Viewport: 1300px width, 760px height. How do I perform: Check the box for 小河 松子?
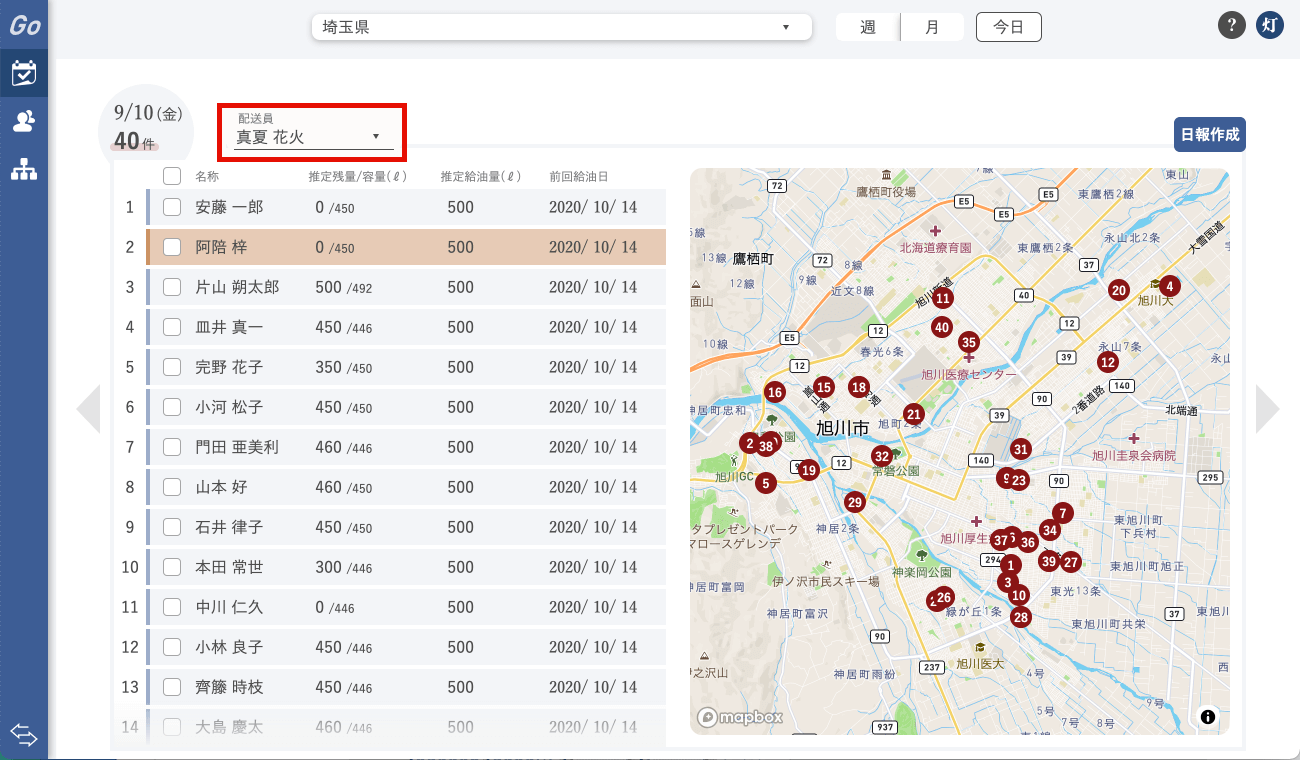[x=172, y=407]
